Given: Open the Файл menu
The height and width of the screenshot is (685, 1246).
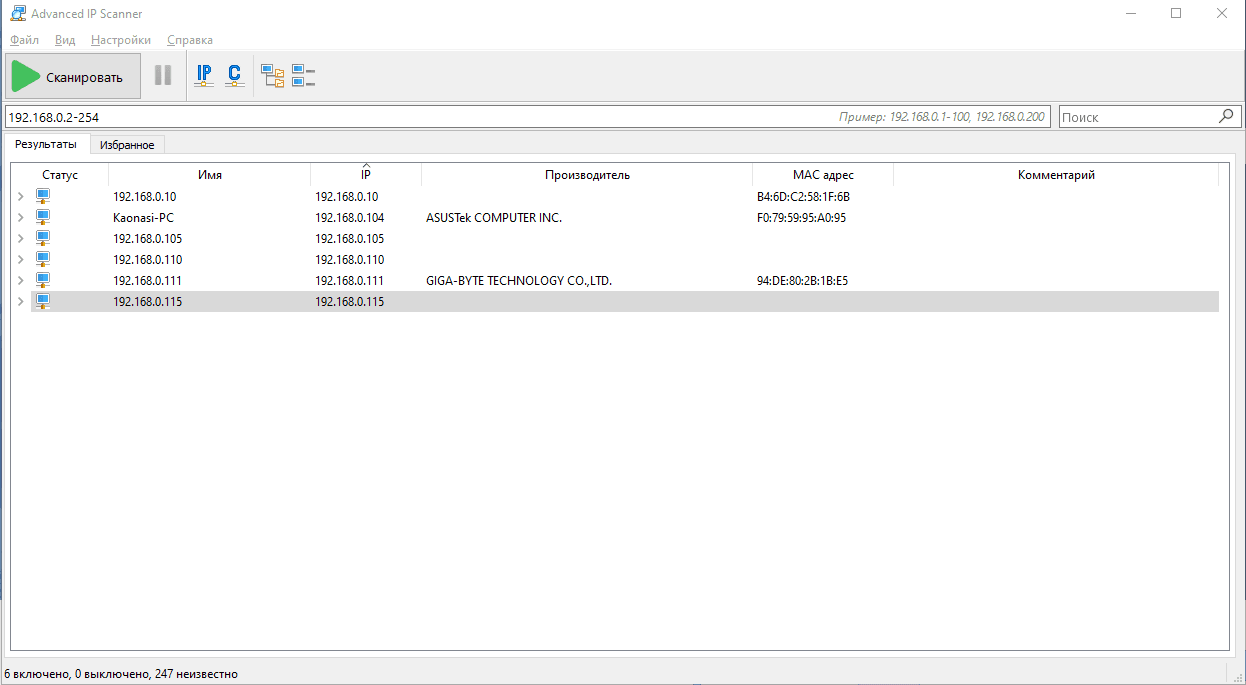Looking at the screenshot, I should click(24, 40).
